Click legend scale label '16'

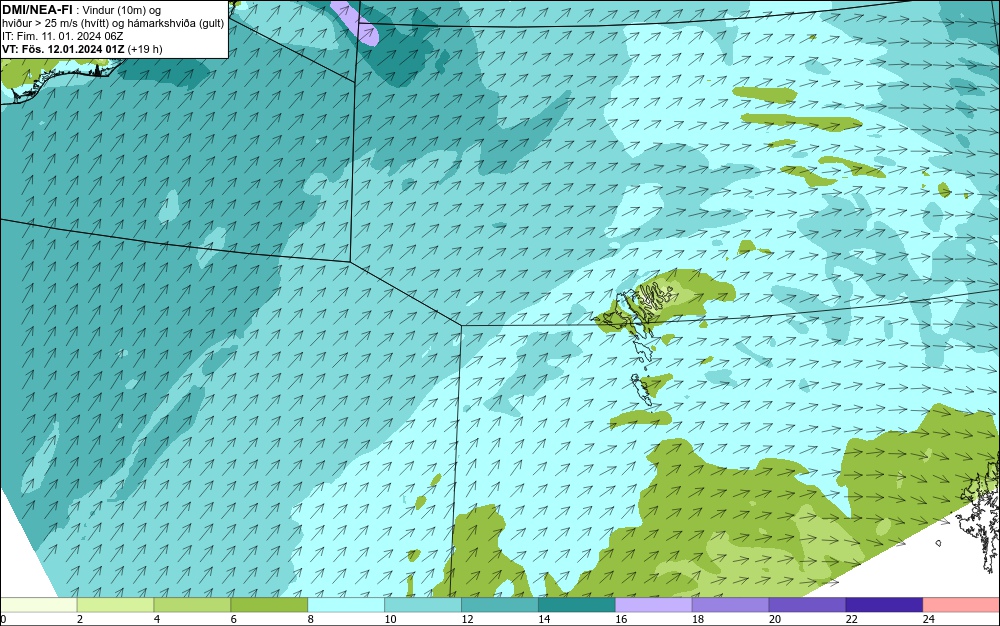(621, 619)
